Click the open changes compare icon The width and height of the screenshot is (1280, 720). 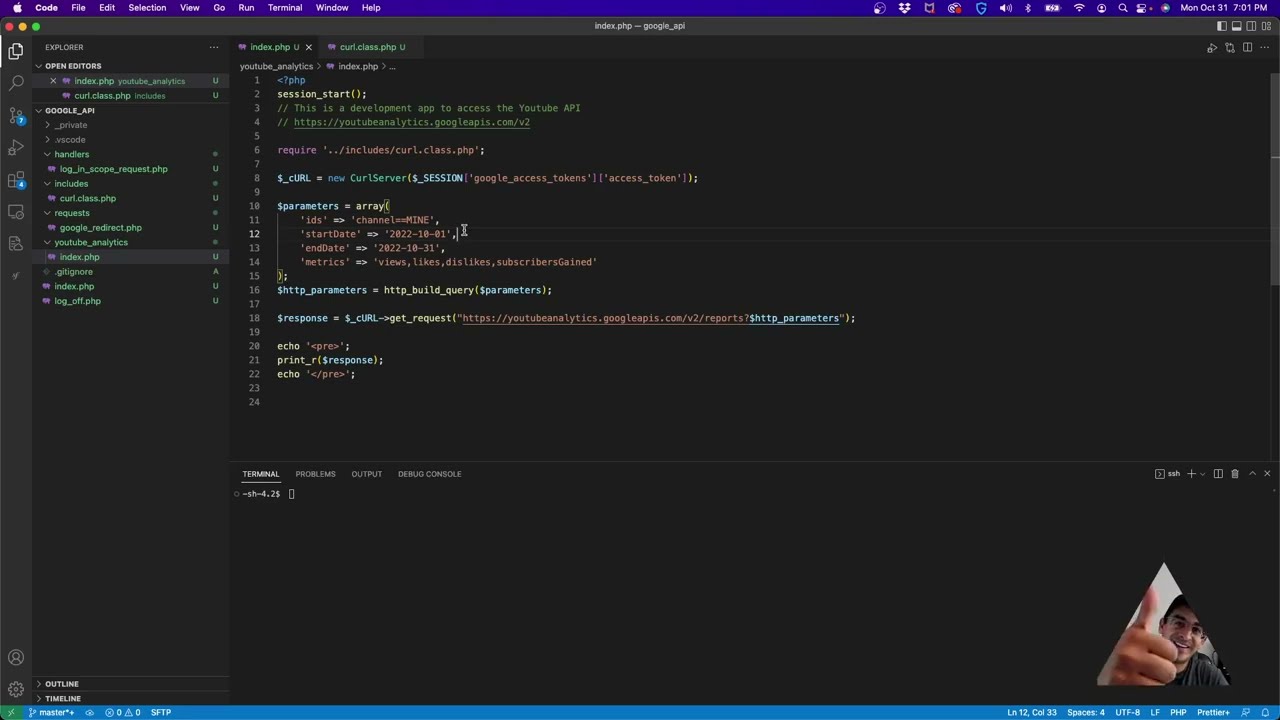pos(1230,47)
